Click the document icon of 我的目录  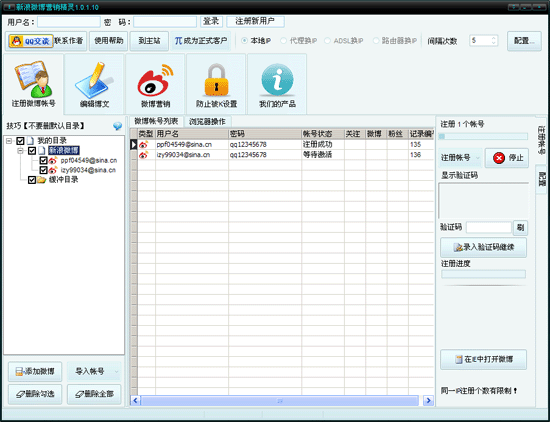click(30, 141)
